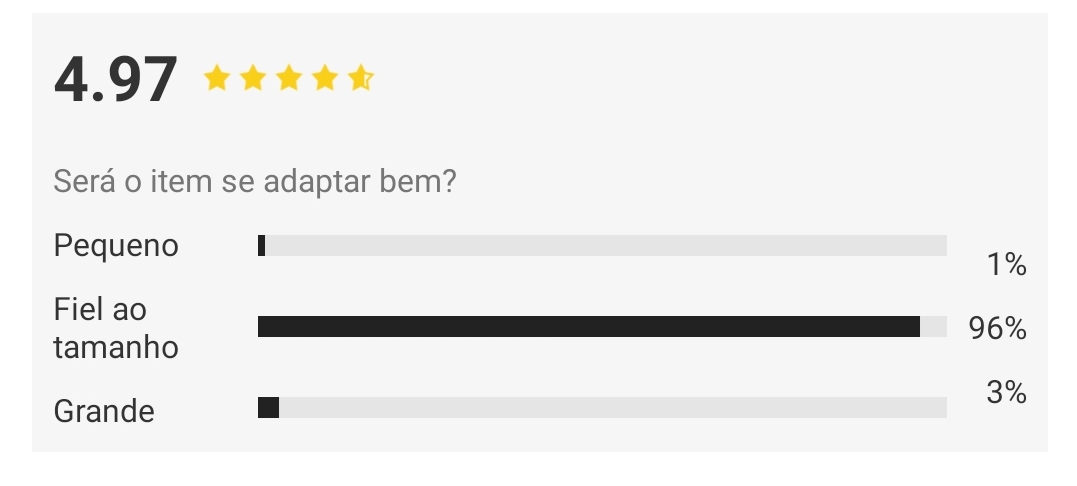Click the third yellow star
1077x486 pixels.
288,78
